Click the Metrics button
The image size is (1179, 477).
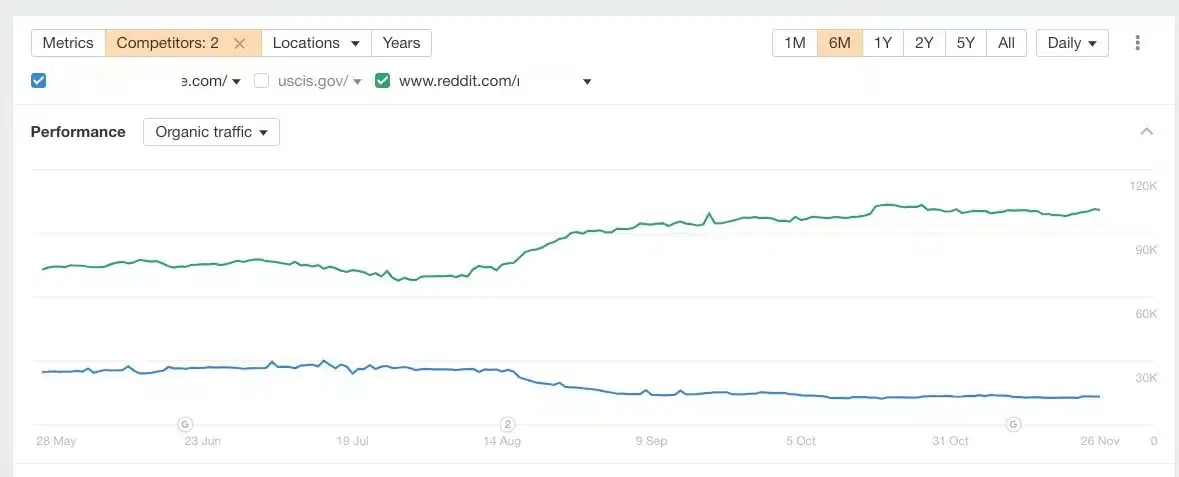coord(68,43)
